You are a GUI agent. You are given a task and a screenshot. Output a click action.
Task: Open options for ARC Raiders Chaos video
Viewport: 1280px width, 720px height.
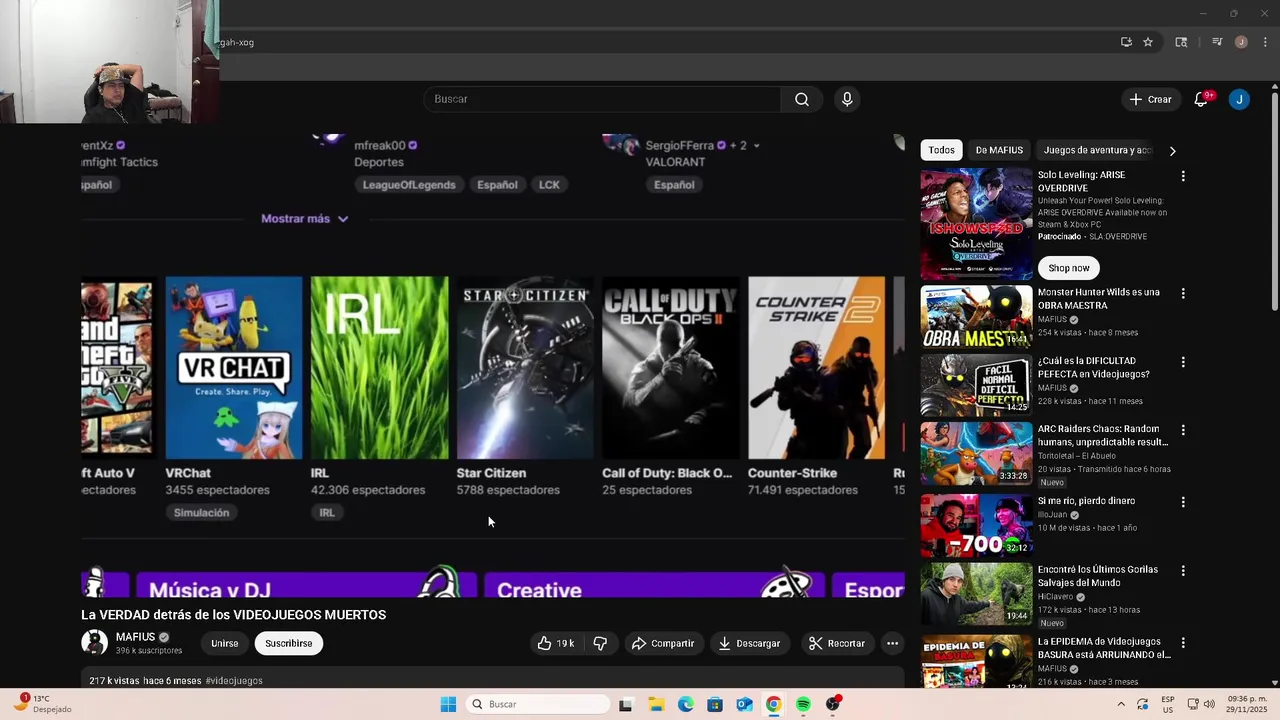1183,430
